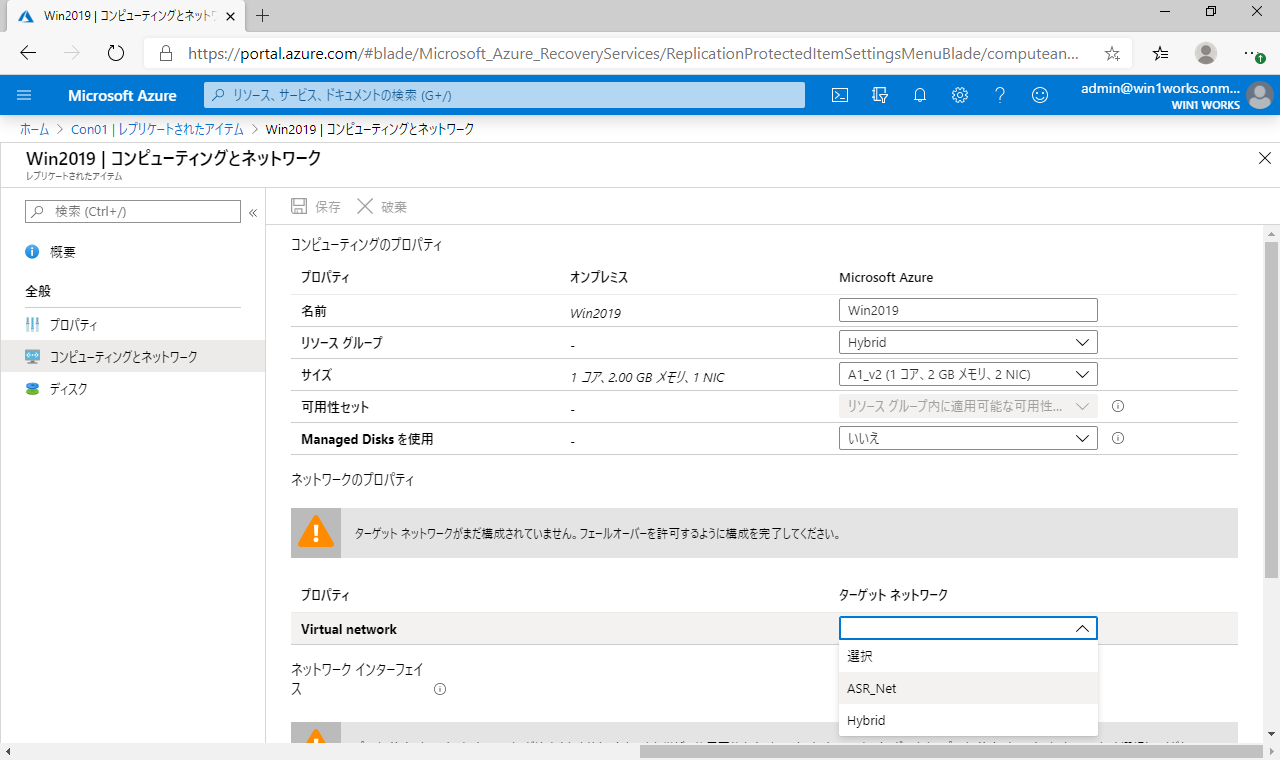Click the top resource search box
Screen dimensions: 1280x760
point(505,95)
